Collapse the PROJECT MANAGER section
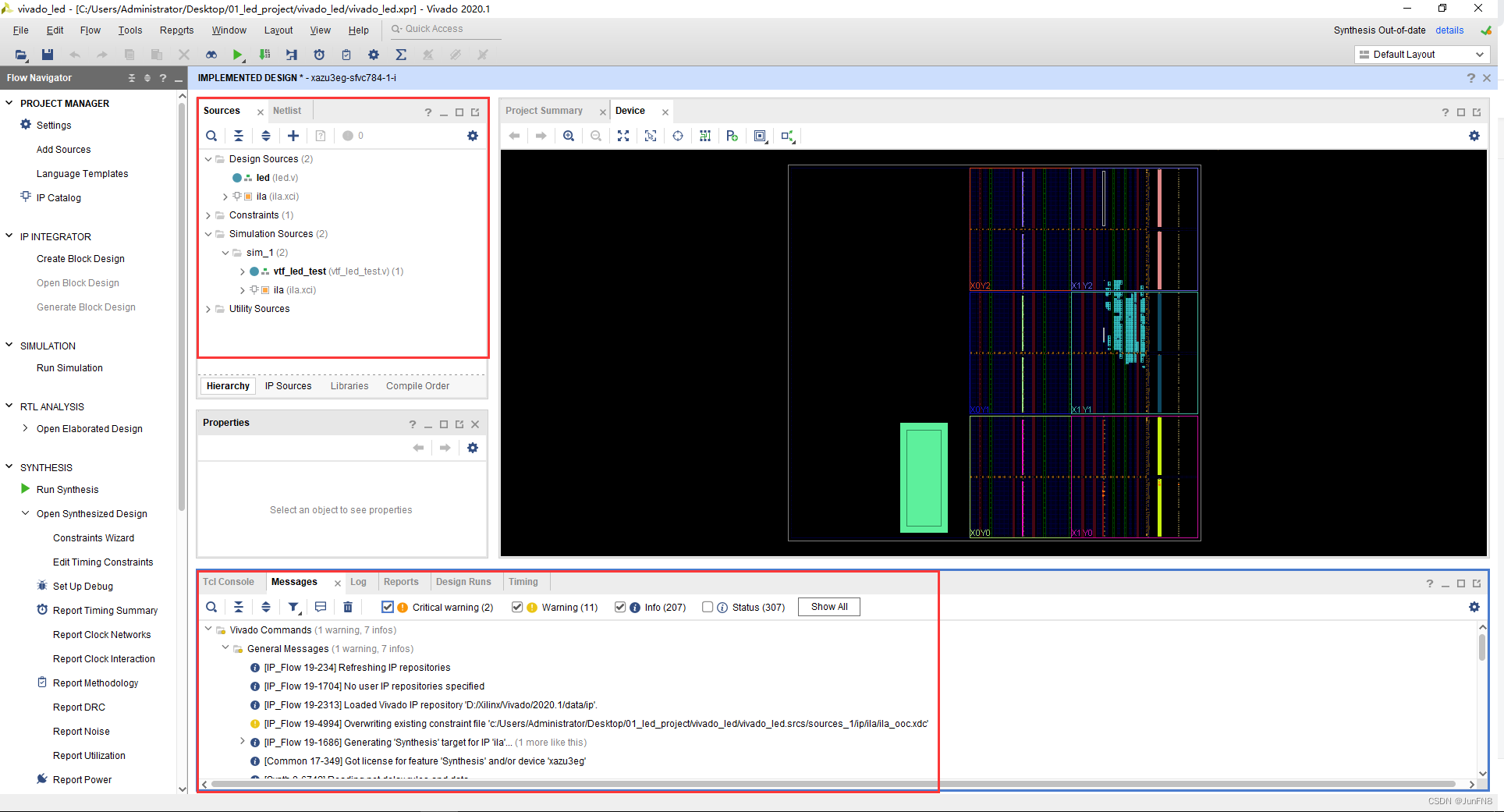The image size is (1504, 812). tap(9, 103)
